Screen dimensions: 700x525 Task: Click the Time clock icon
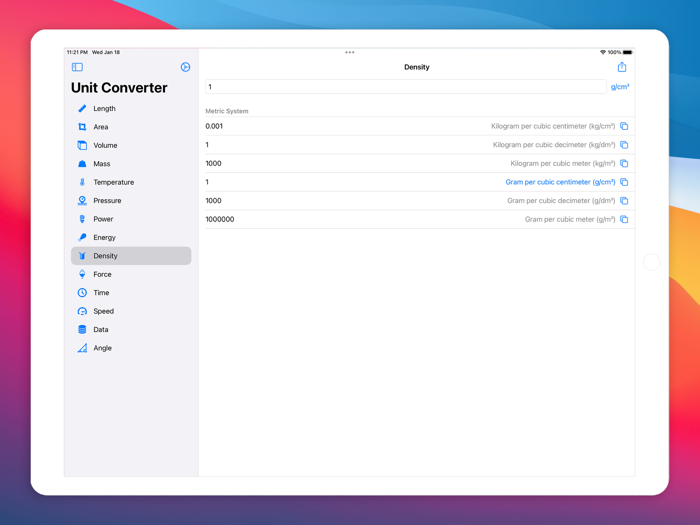82,292
